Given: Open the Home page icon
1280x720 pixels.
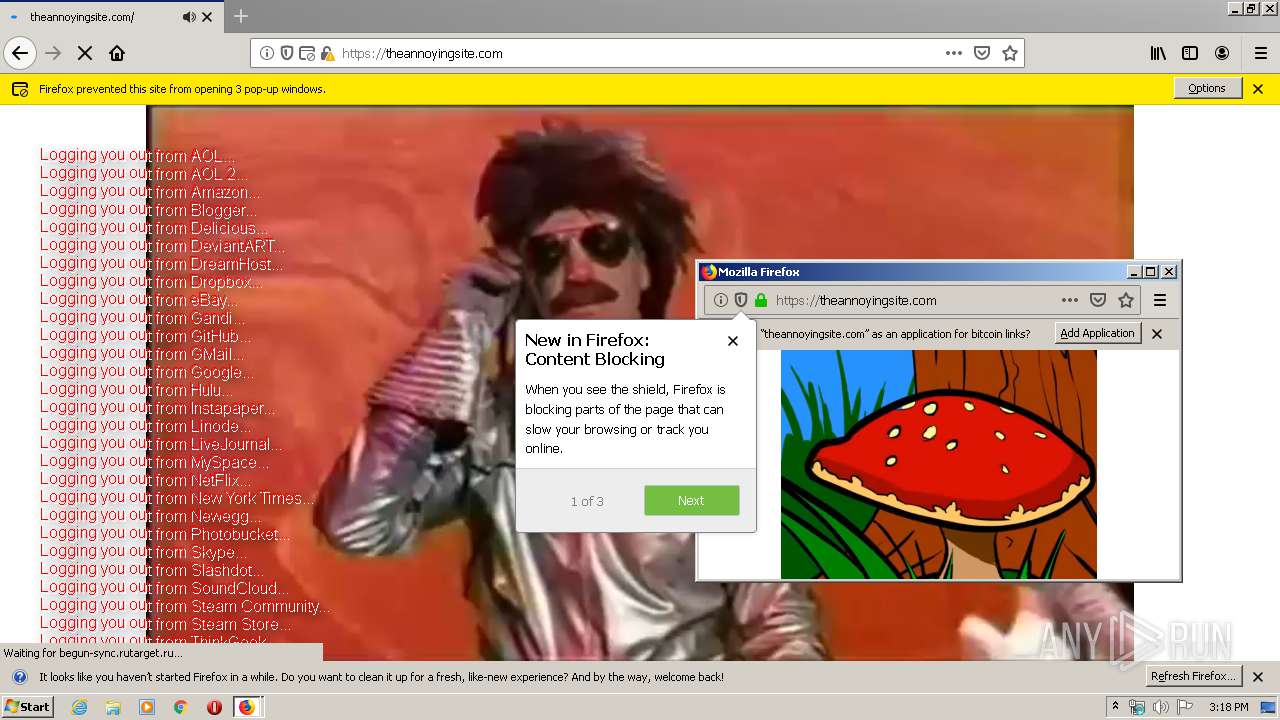Looking at the screenshot, I should 117,53.
